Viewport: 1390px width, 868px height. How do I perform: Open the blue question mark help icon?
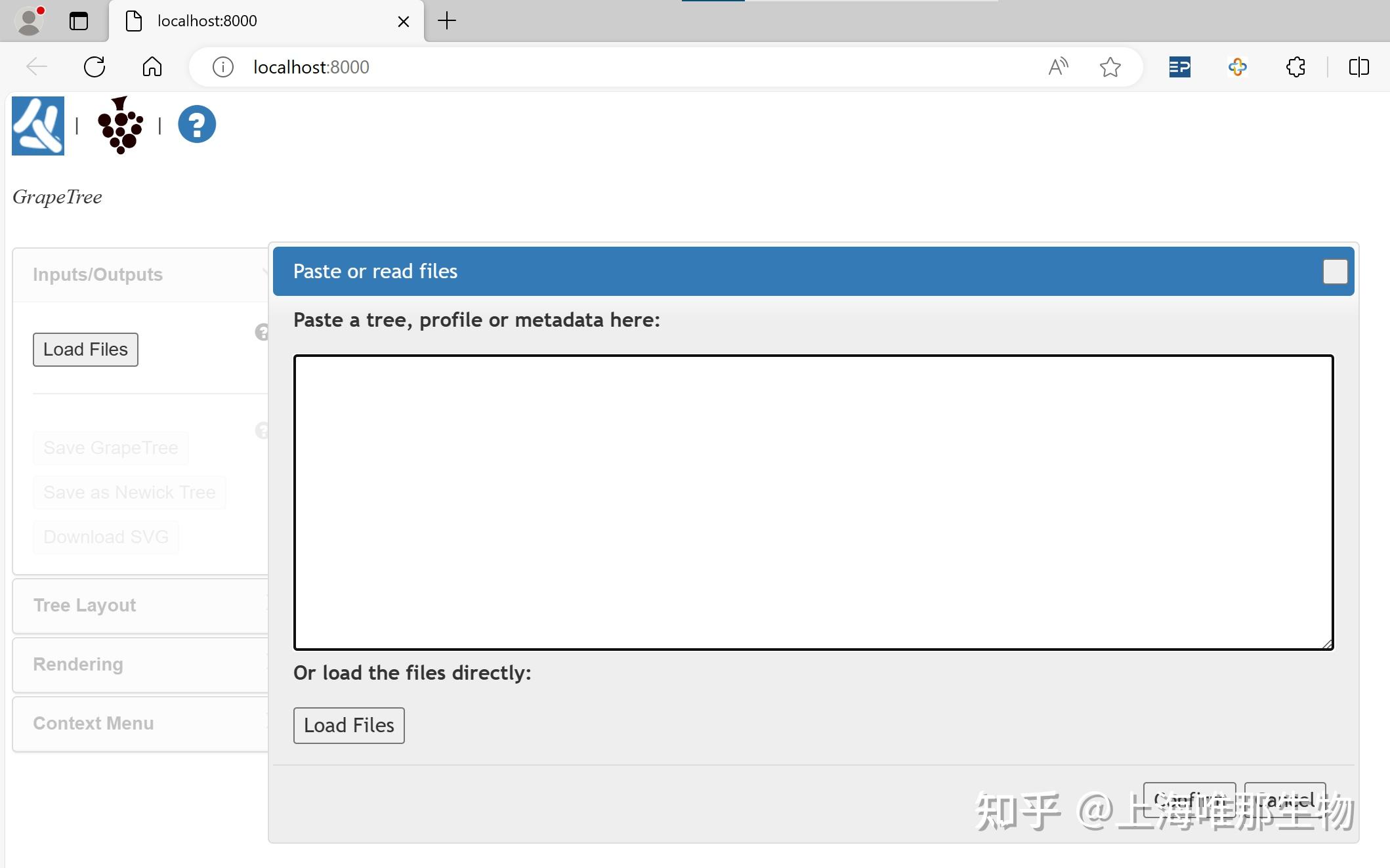coord(197,124)
